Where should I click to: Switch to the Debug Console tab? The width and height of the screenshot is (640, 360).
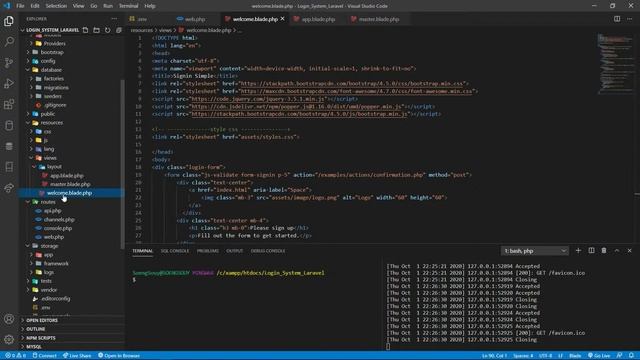[268, 251]
